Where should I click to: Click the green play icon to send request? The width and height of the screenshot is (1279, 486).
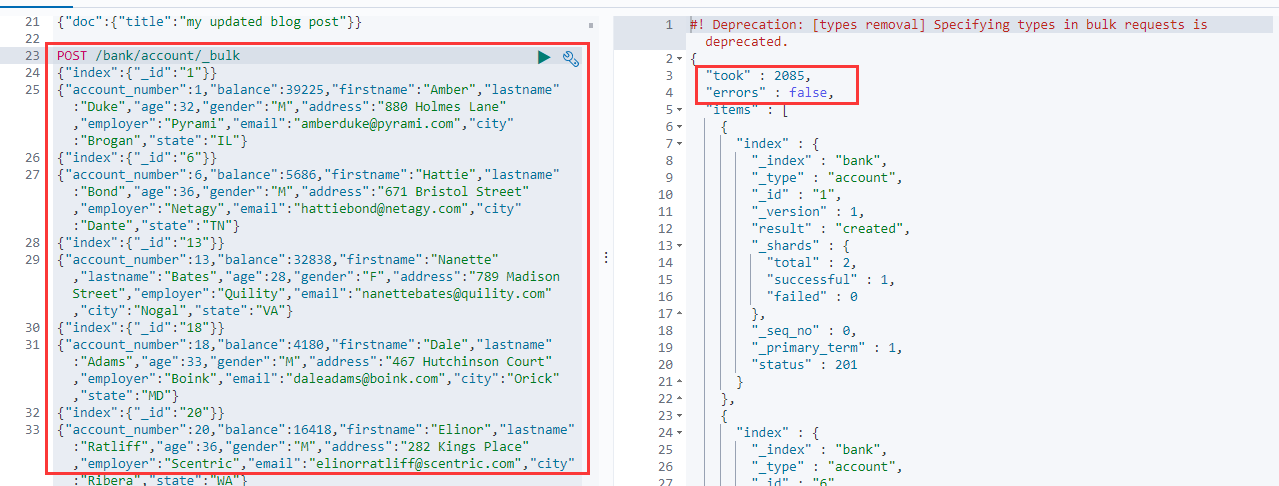point(544,58)
